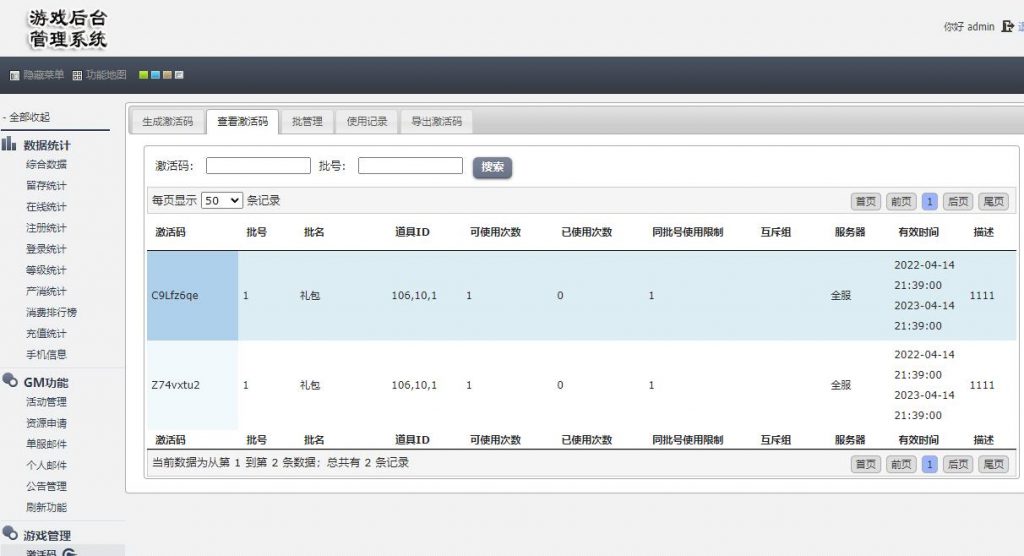Open 单服邮件 in the sidebar
The height and width of the screenshot is (556, 1024).
[x=46, y=444]
